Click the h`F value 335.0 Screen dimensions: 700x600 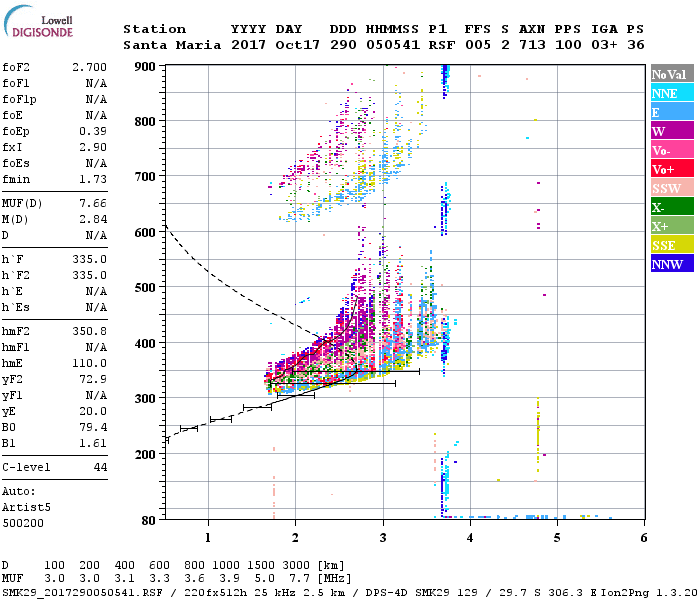click(x=90, y=259)
